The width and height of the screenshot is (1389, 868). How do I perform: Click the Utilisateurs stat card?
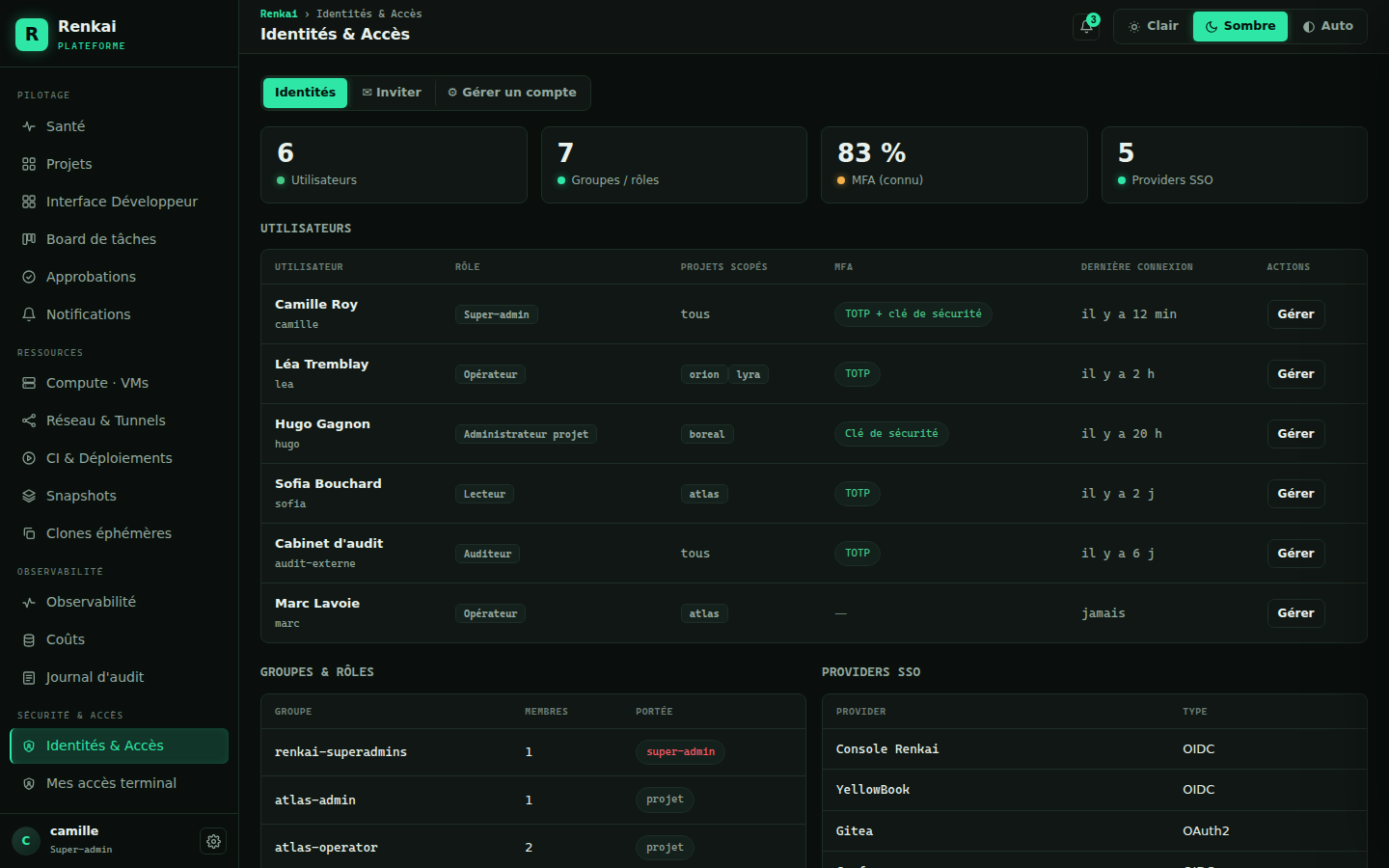(x=394, y=165)
